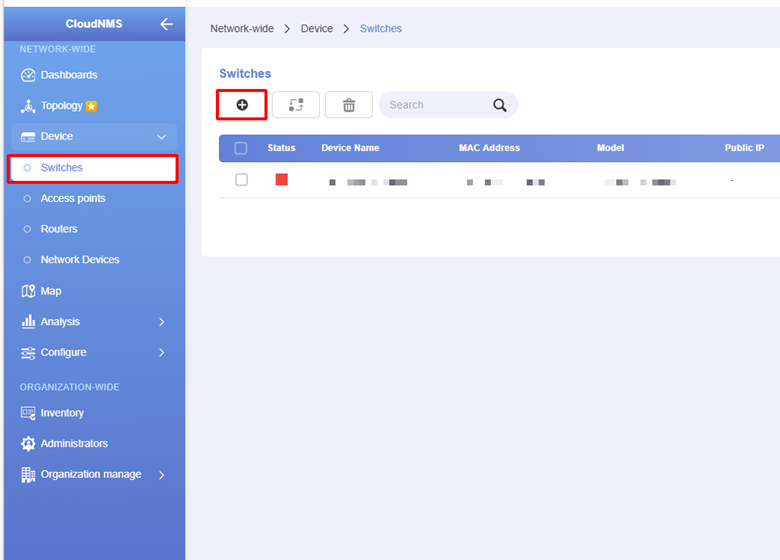
Task: Click Network-wide in the breadcrumb
Action: click(x=242, y=29)
